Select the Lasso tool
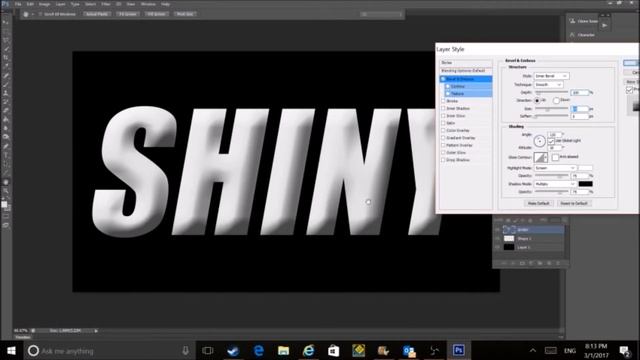The width and height of the screenshot is (640, 360). click(x=6, y=40)
